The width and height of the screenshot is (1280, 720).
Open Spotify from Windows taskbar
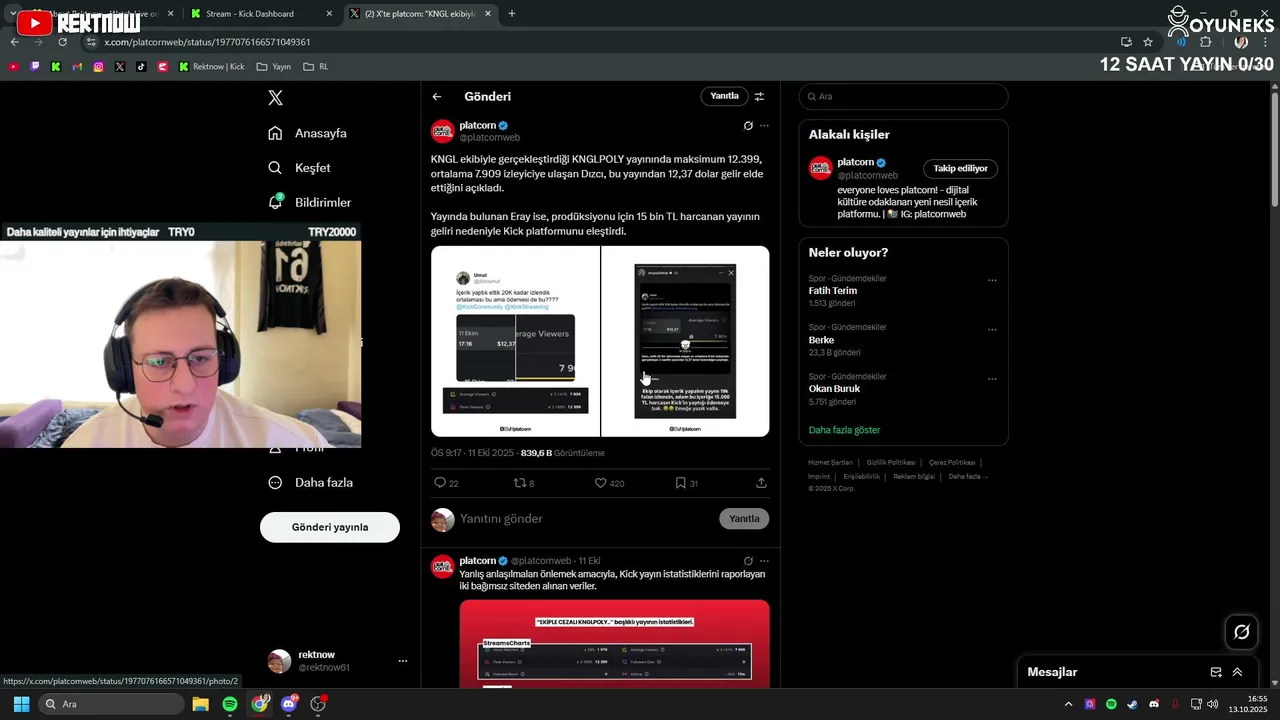coord(230,704)
